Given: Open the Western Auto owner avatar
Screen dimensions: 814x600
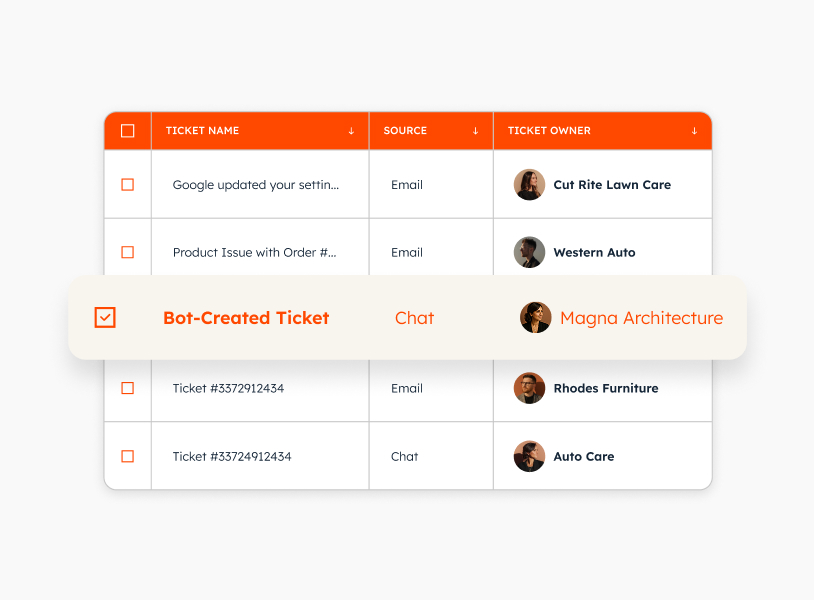Looking at the screenshot, I should (x=529, y=252).
